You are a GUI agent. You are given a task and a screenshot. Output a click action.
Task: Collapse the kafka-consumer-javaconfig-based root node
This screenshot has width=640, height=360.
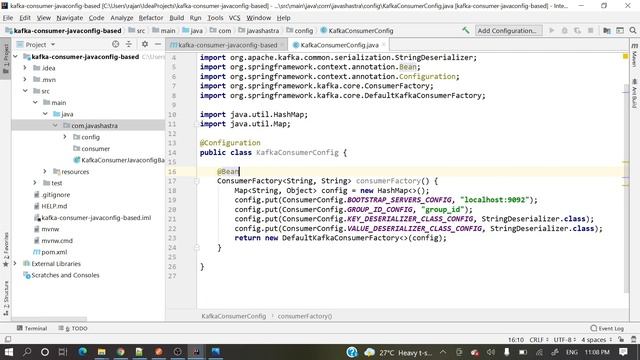click(16, 57)
